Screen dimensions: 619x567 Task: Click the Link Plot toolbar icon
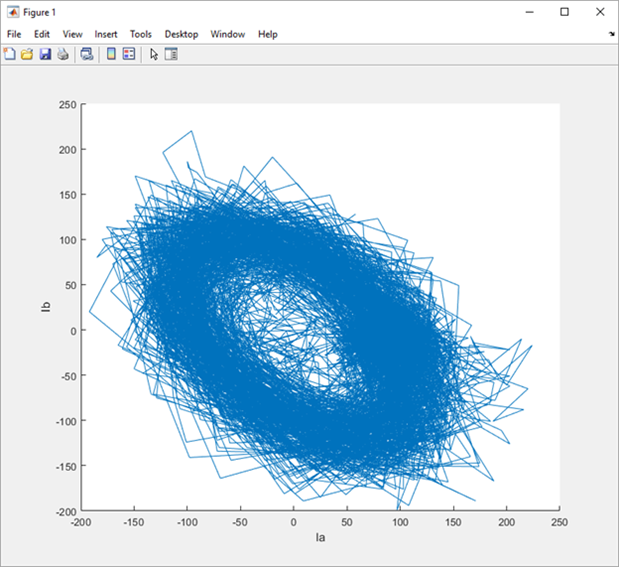click(87, 54)
